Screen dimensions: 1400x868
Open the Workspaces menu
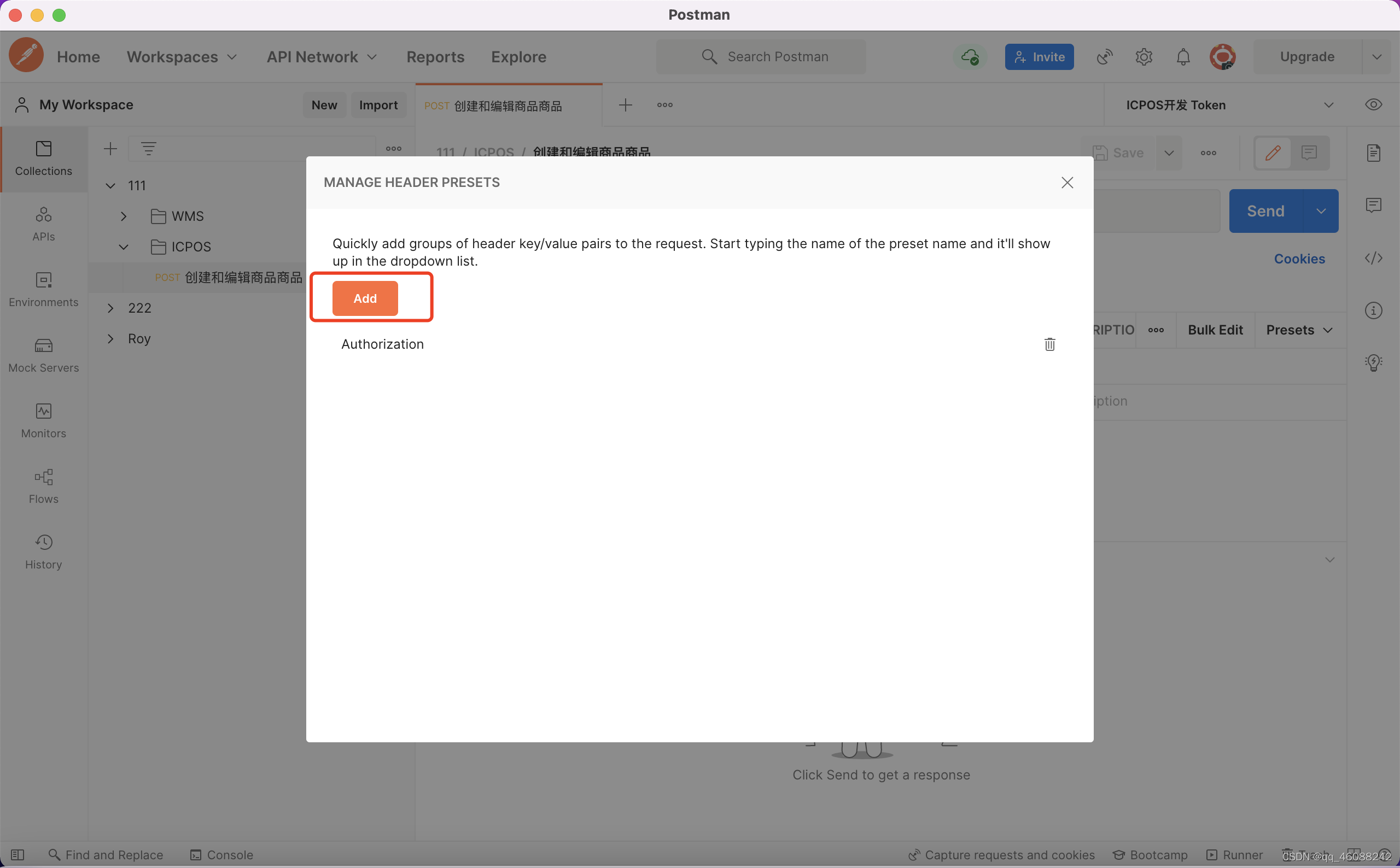click(x=182, y=57)
